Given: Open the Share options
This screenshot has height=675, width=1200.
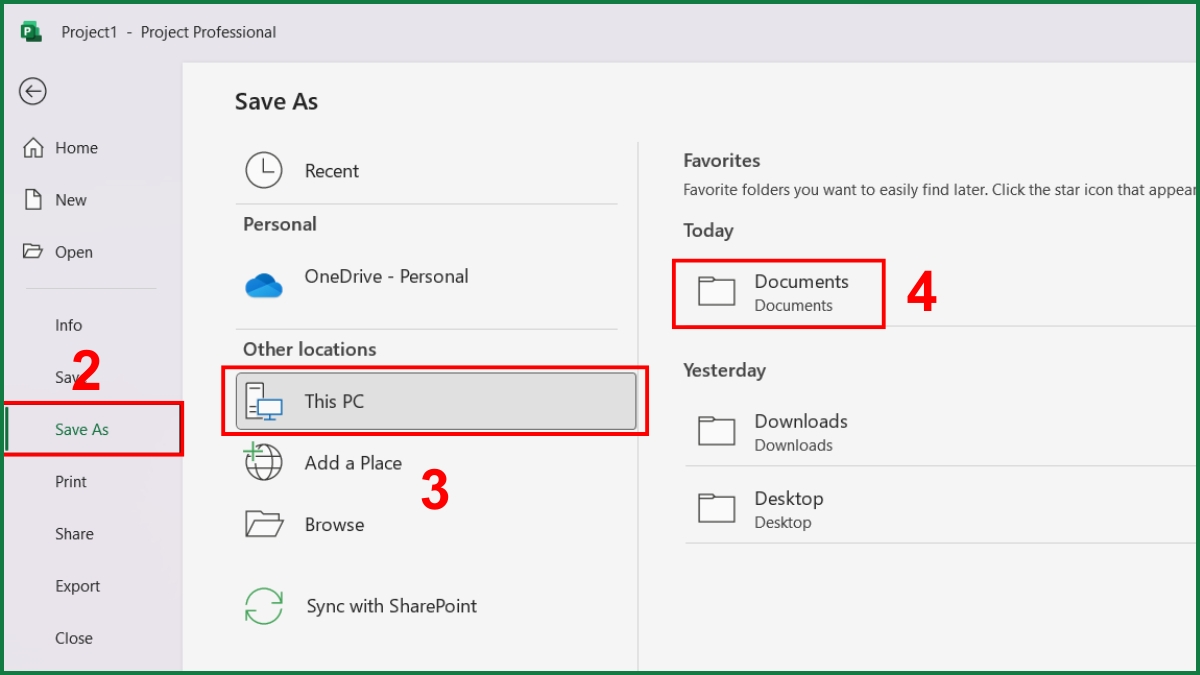Looking at the screenshot, I should [x=74, y=533].
